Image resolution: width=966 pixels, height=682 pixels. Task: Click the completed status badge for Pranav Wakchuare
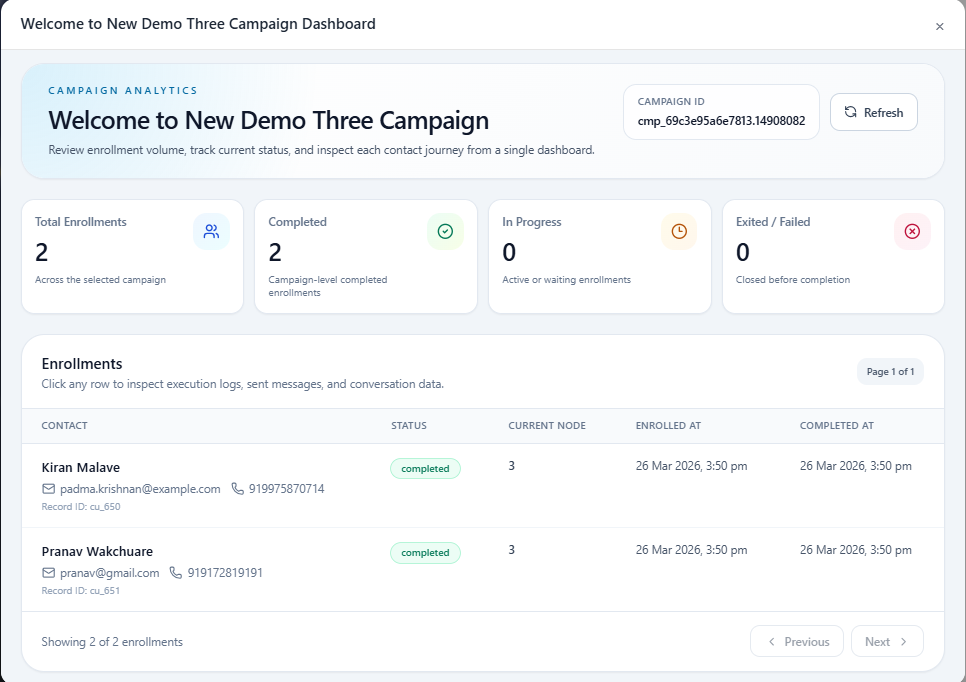click(x=425, y=553)
